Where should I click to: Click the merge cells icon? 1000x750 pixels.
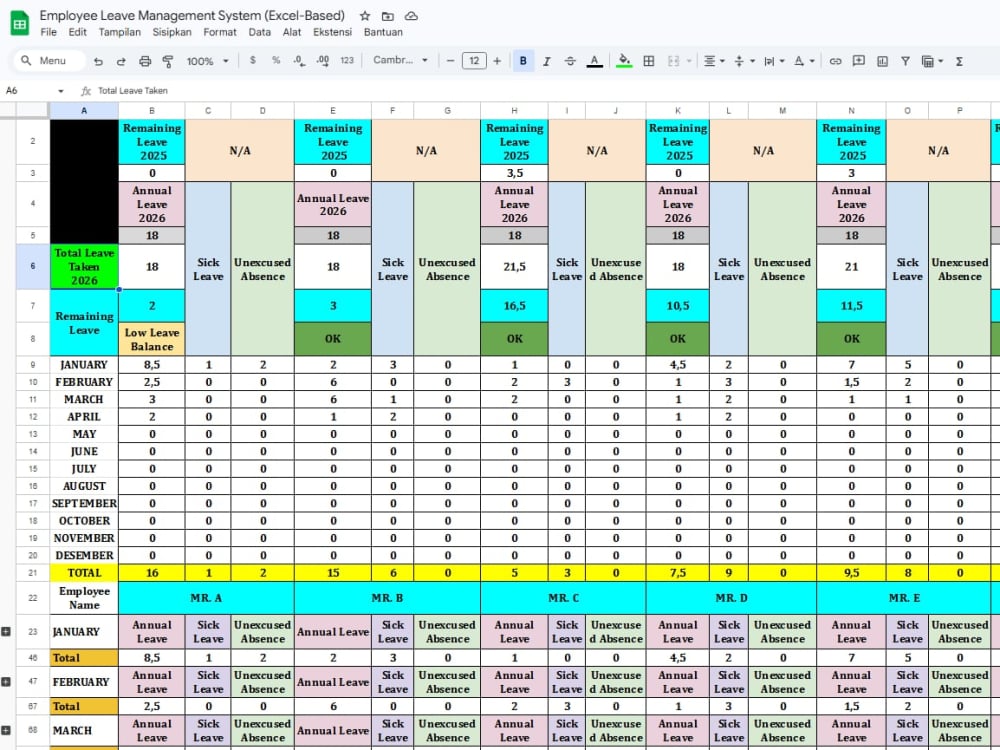[673, 61]
